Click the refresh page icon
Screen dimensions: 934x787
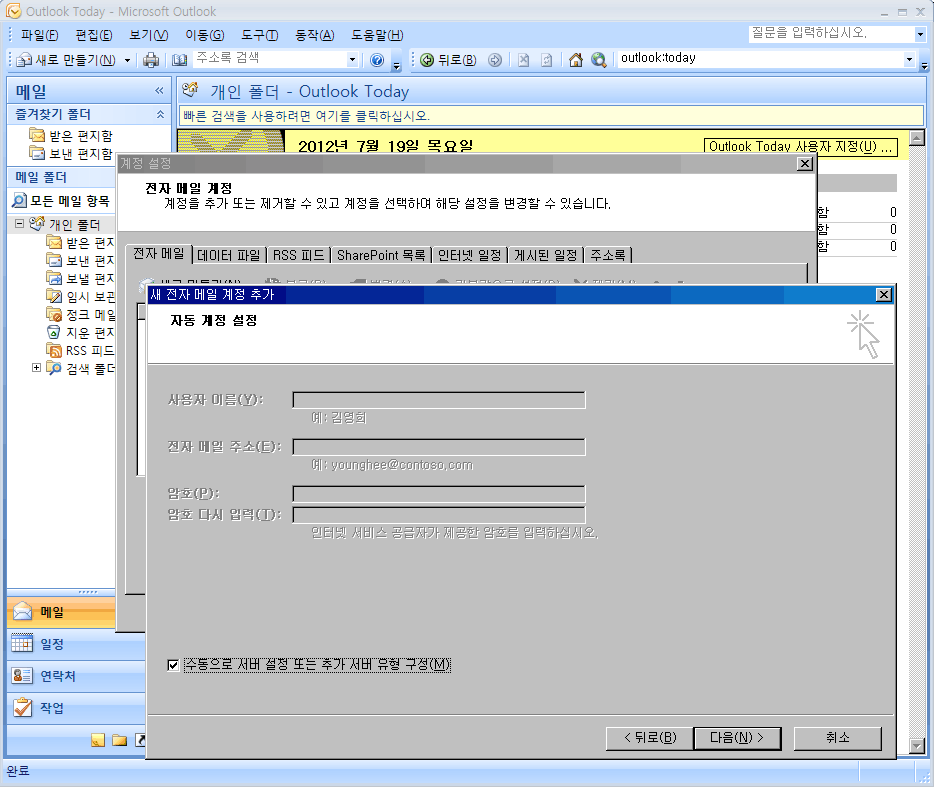[546, 60]
